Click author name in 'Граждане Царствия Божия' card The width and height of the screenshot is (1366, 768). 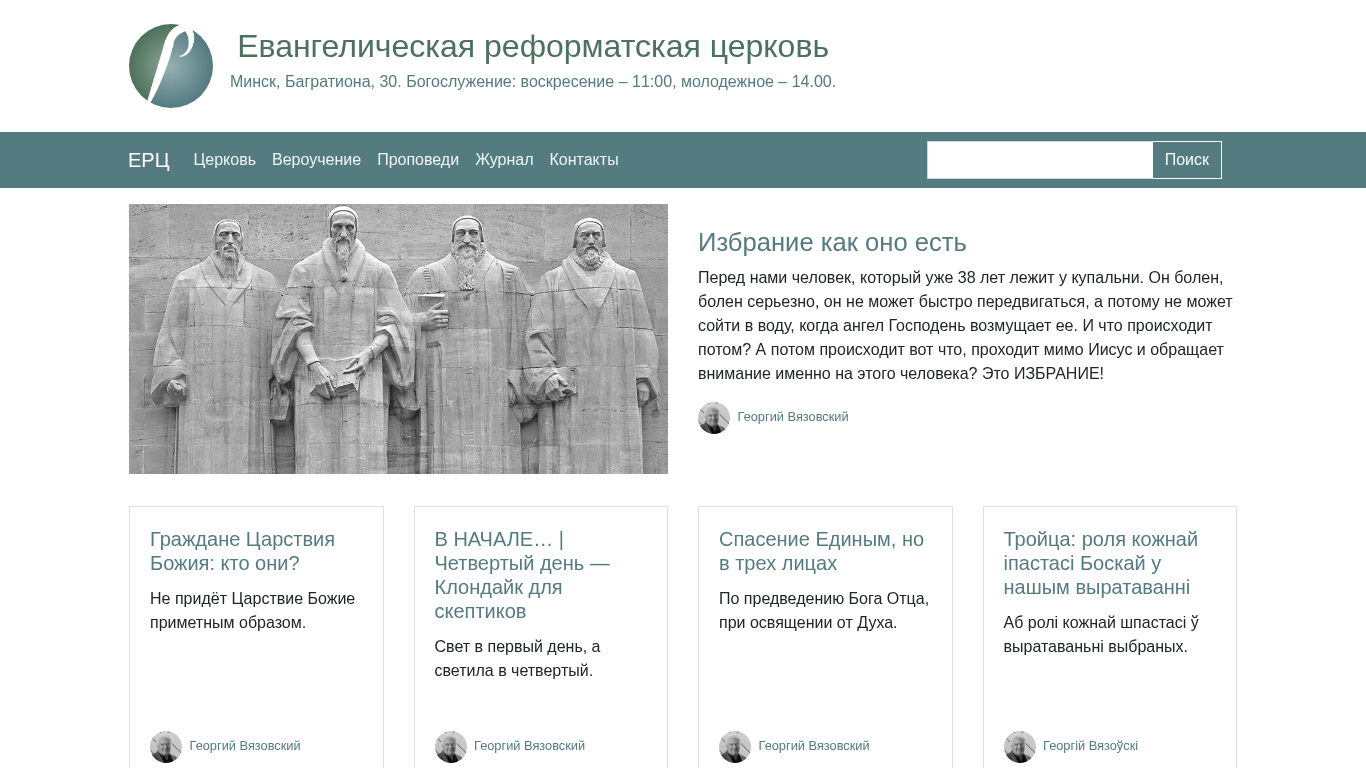(245, 746)
